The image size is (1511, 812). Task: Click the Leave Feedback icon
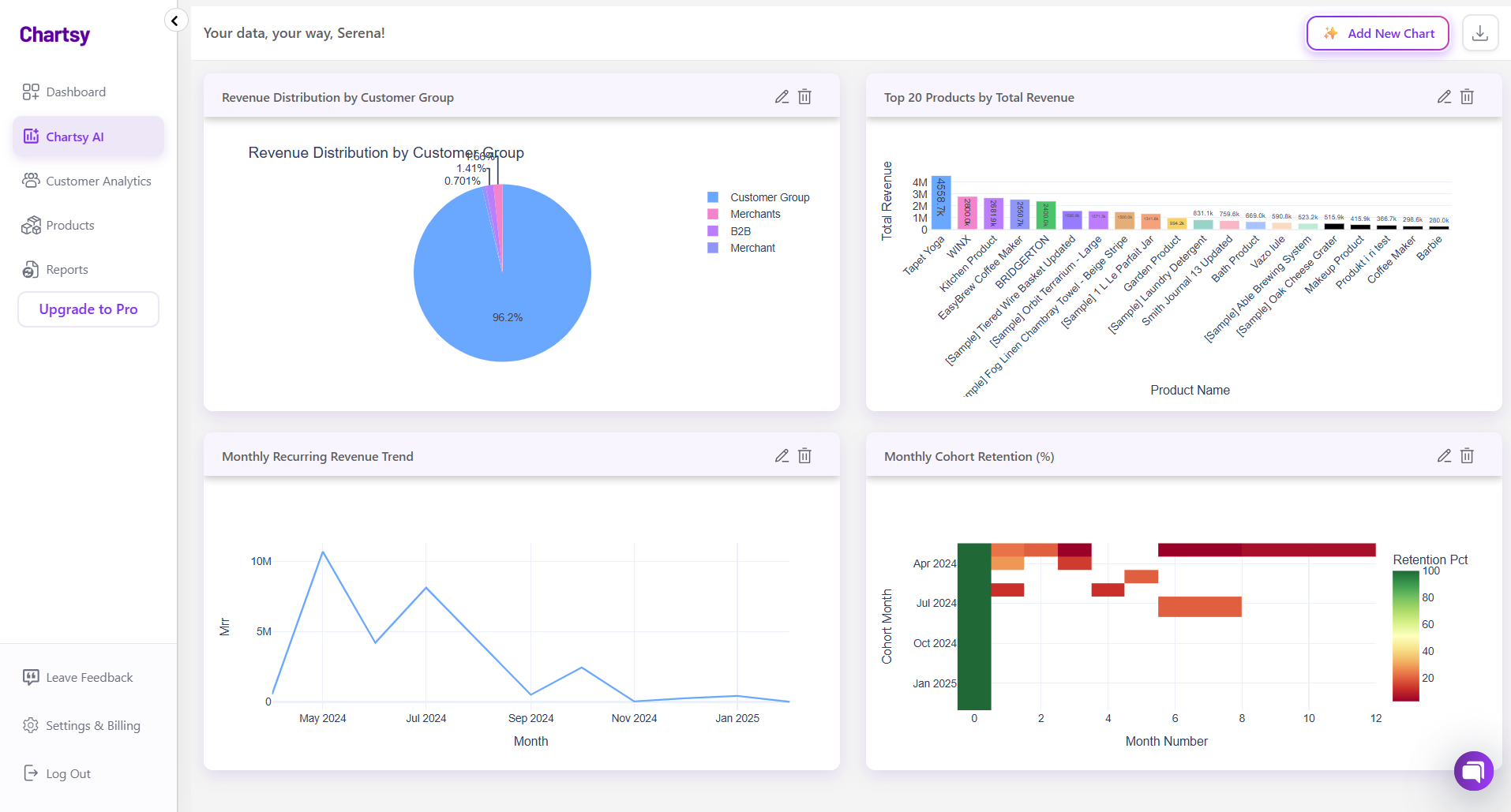coord(30,677)
